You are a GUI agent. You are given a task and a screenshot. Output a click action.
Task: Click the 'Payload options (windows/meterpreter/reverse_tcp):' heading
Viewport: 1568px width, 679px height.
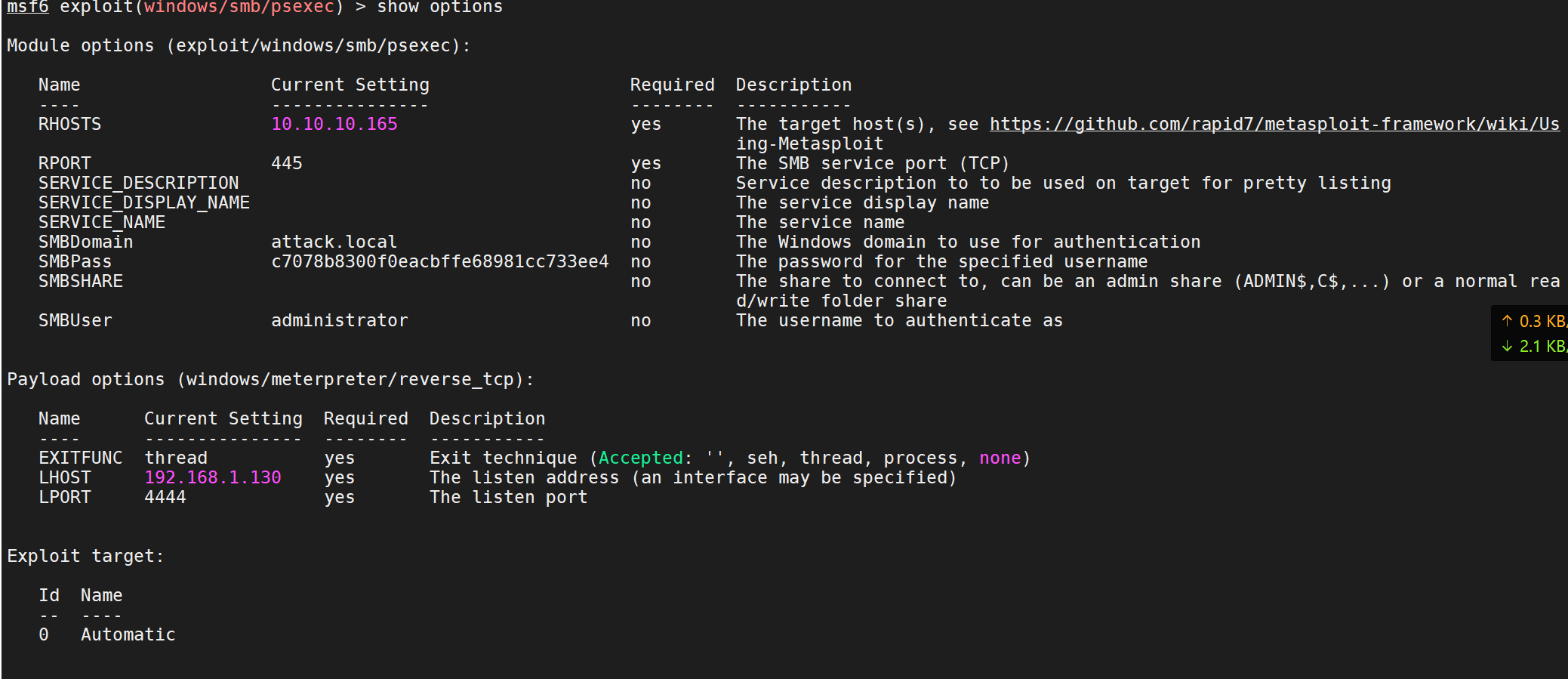tap(270, 379)
